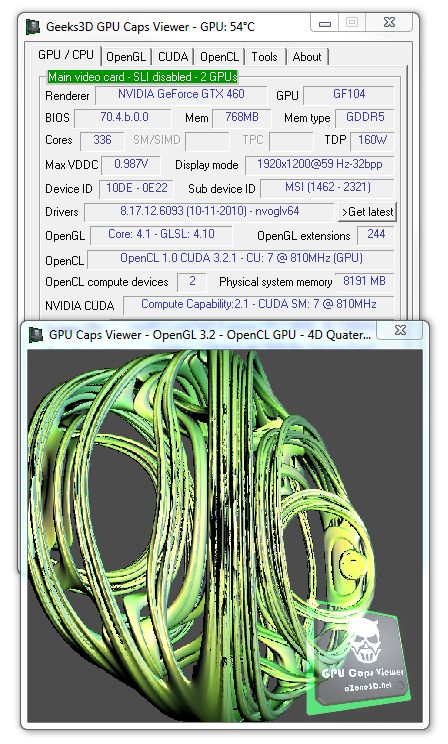
Task: Click the Main video card - SLI disabled header
Action: click(x=142, y=77)
